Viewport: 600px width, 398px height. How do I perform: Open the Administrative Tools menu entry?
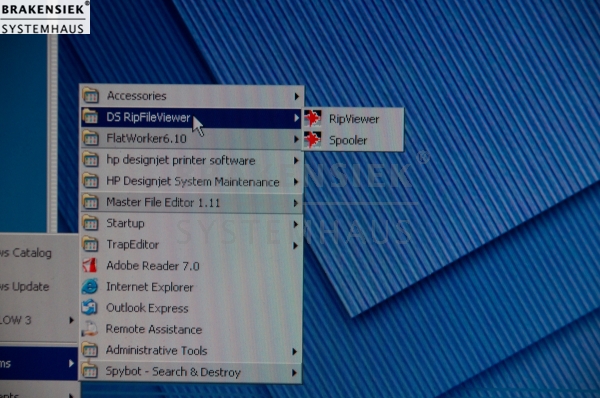tap(191, 351)
